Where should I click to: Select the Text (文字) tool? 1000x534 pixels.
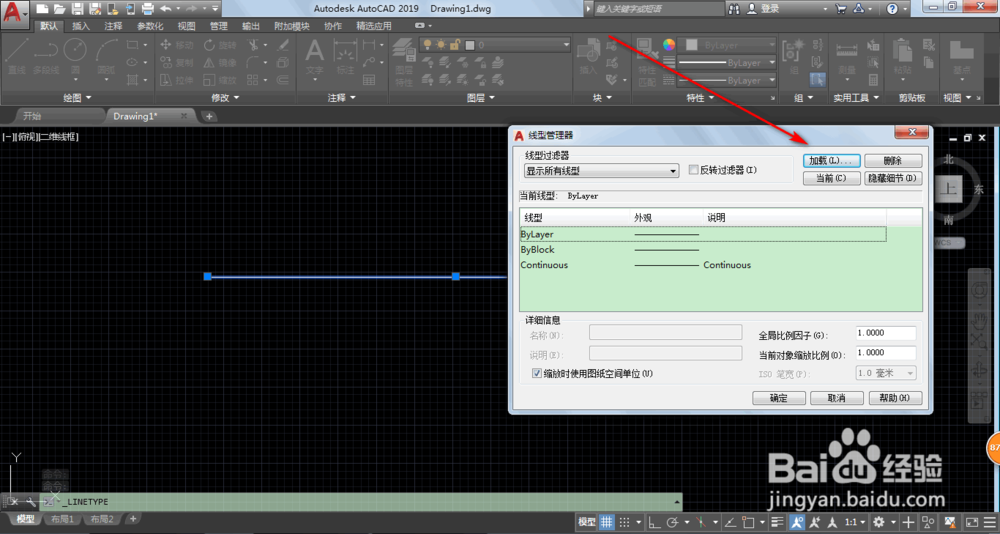pyautogui.click(x=314, y=57)
